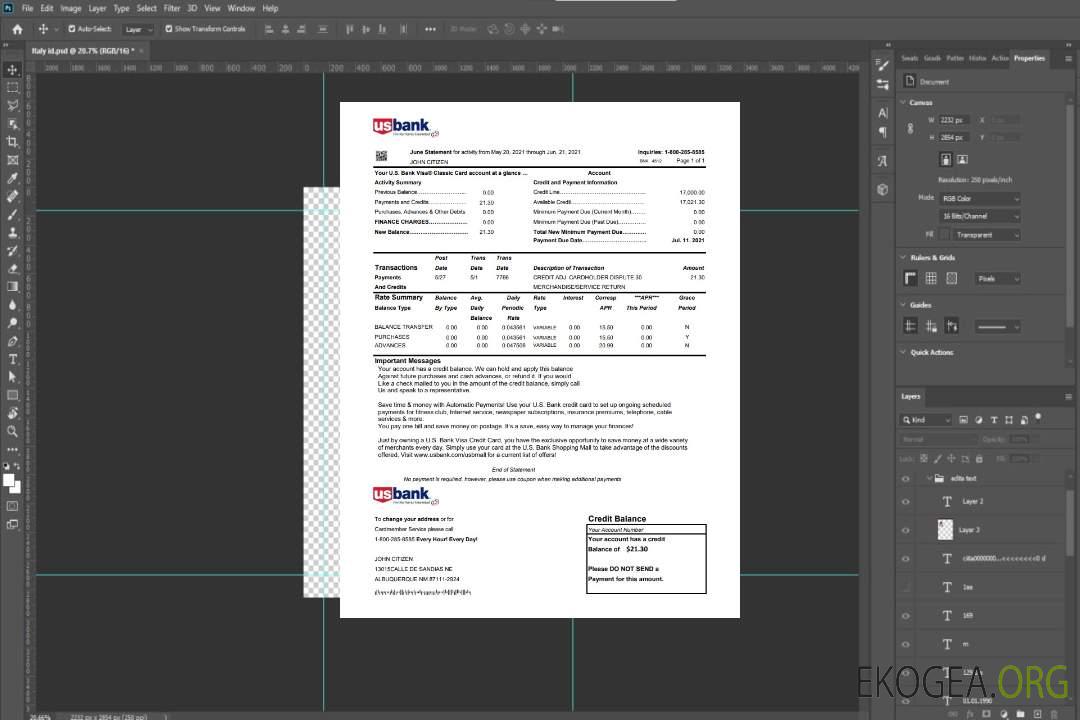Screen dimensions: 1080x720
Task: Open the 16 Bits/Channel dropdown
Action: pyautogui.click(x=980, y=216)
